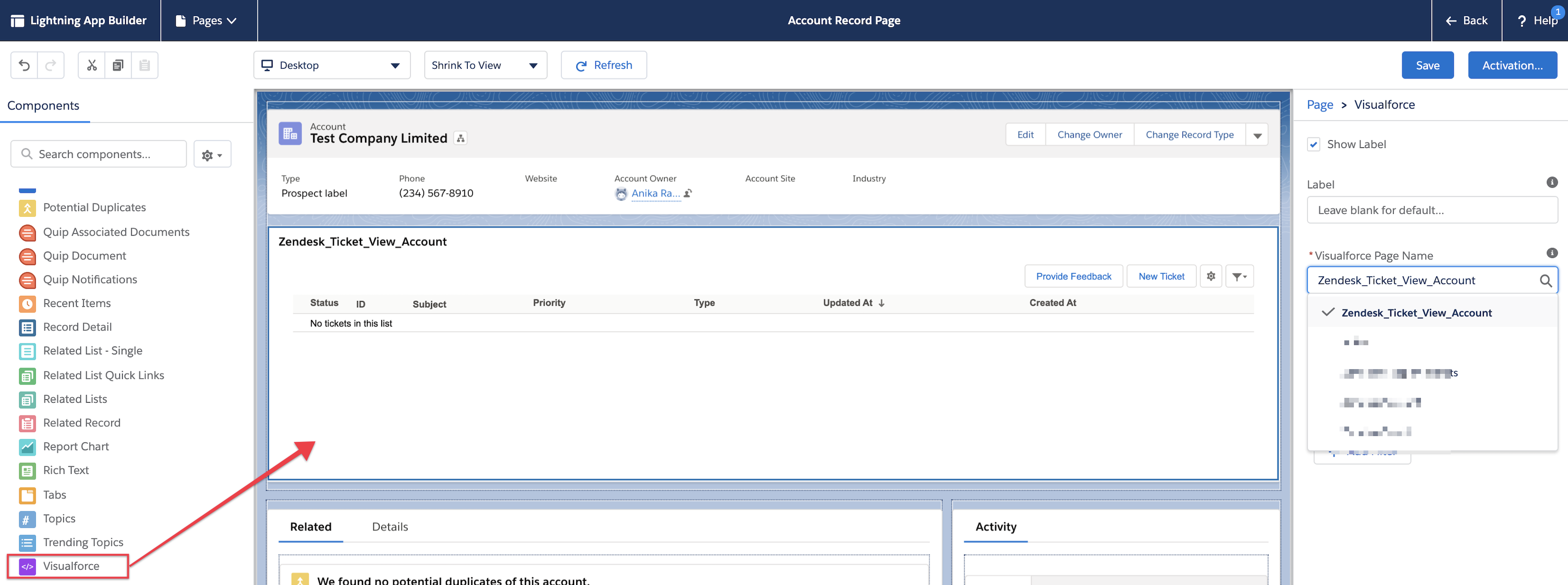Screen dimensions: 1568x585
Task: Select the Activity tab
Action: pos(995,527)
